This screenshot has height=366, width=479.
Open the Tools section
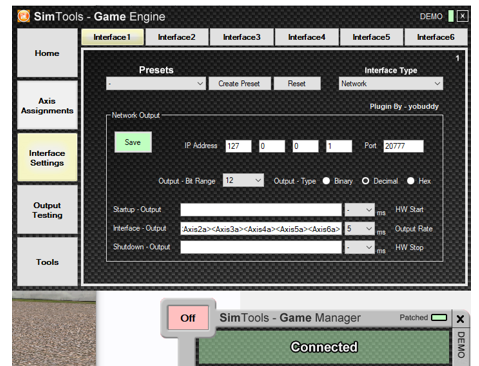pos(47,262)
